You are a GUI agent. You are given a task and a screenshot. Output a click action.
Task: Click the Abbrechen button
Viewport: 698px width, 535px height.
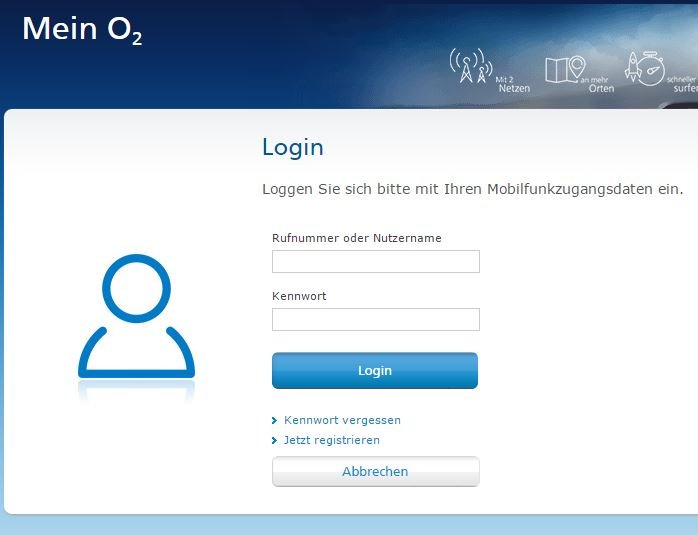pyautogui.click(x=376, y=471)
